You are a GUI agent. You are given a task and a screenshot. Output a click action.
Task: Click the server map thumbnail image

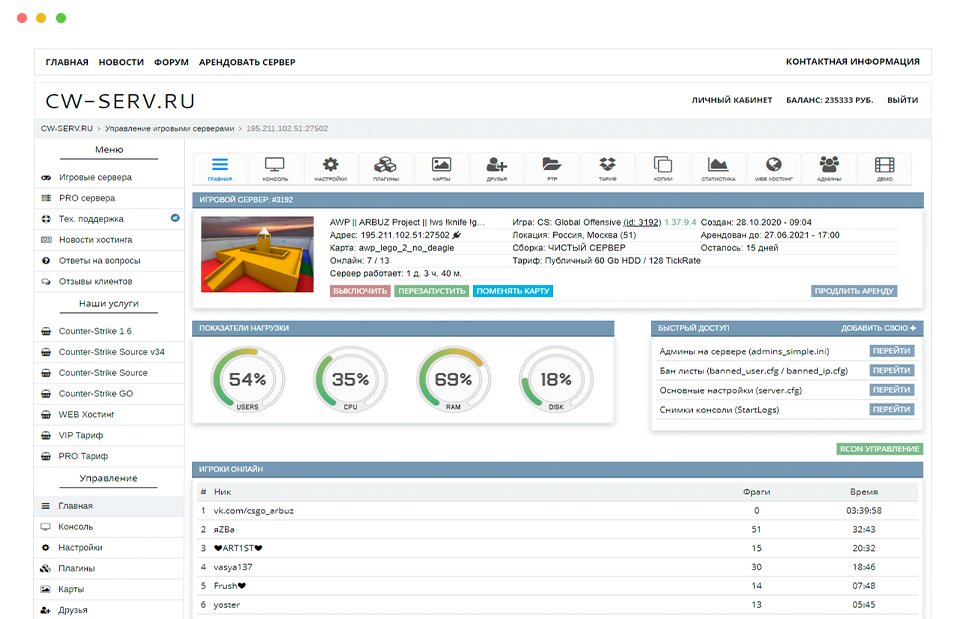coord(257,254)
